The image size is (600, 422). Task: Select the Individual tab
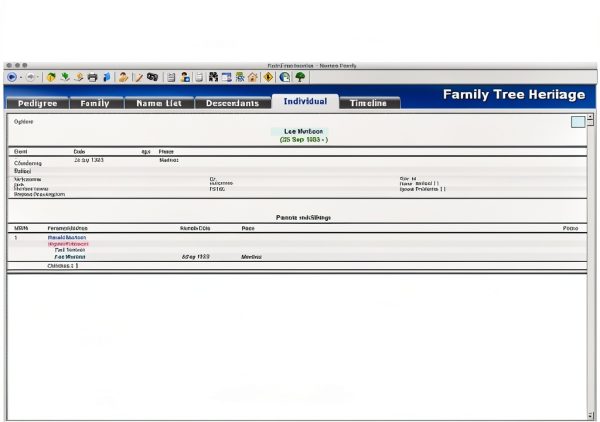coord(305,101)
